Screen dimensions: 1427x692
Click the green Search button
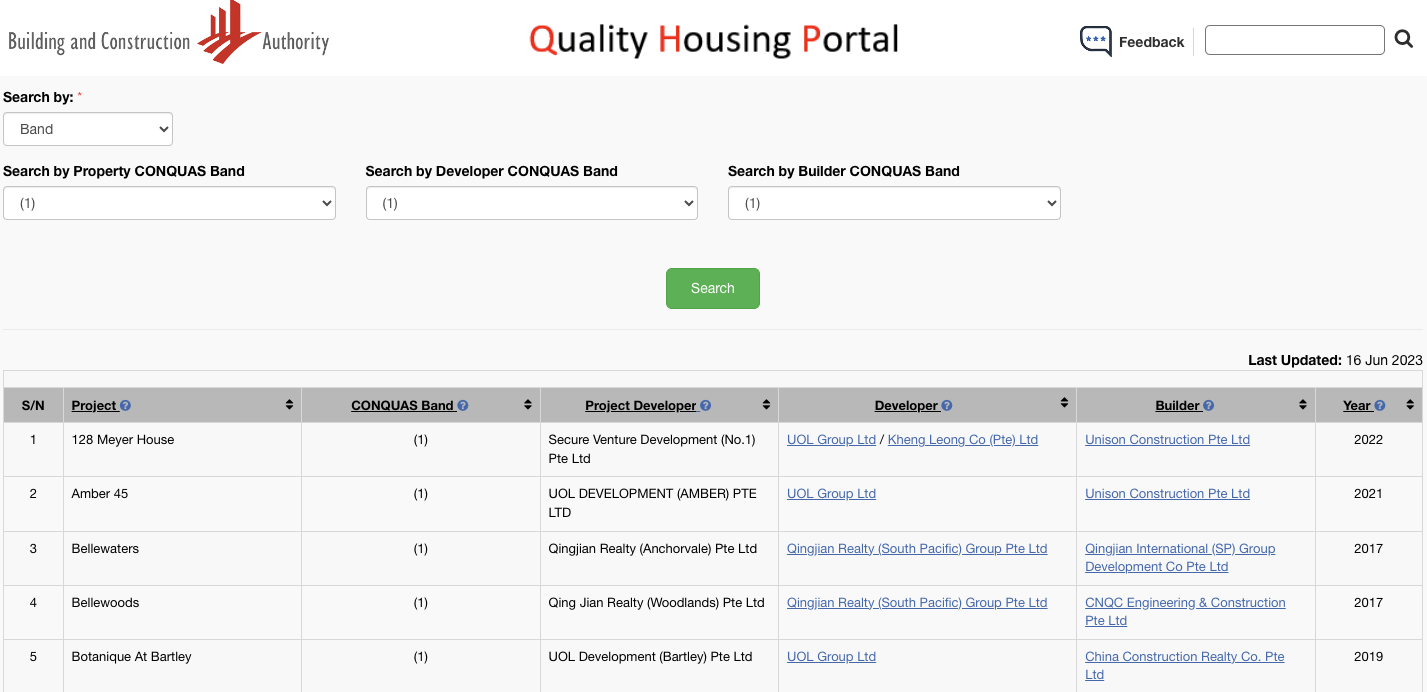(713, 288)
